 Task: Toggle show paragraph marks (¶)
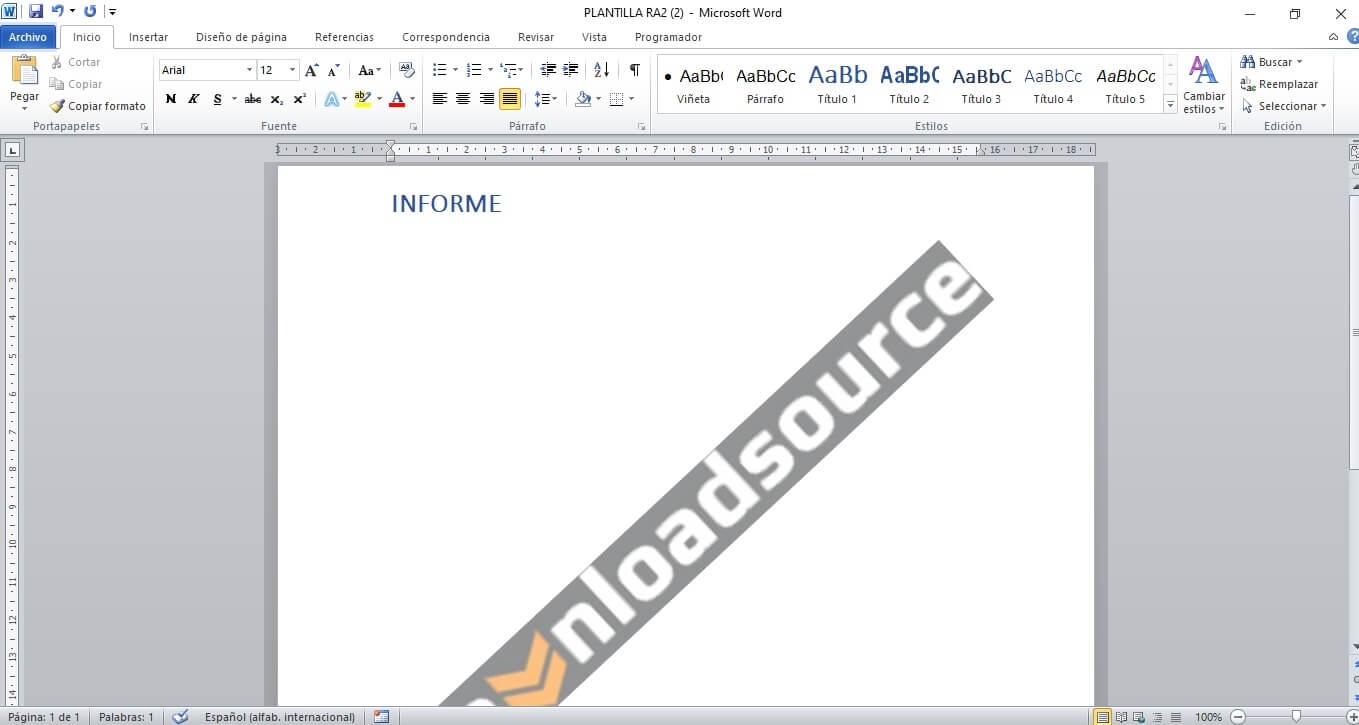click(634, 70)
